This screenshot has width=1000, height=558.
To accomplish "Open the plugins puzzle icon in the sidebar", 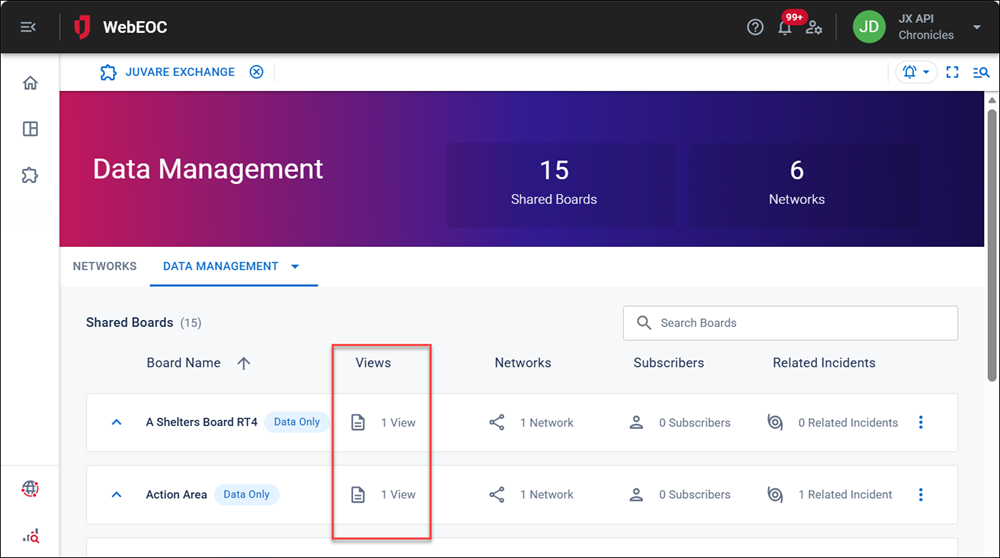I will [x=30, y=175].
